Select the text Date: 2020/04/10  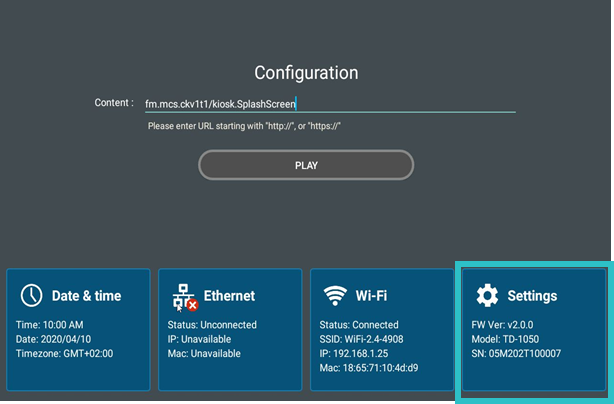coord(53,339)
